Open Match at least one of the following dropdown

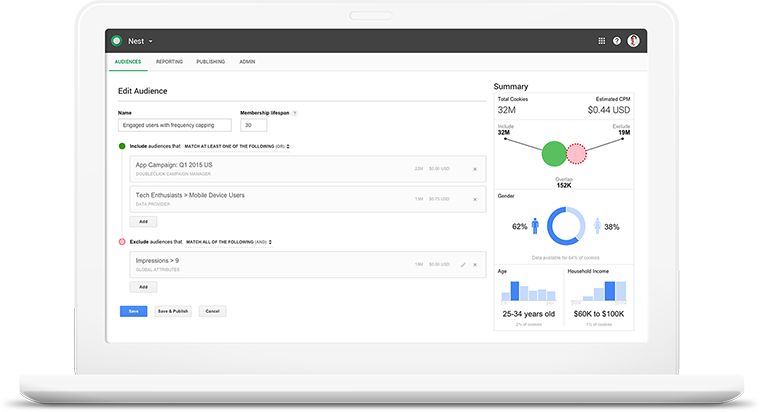click(x=237, y=146)
